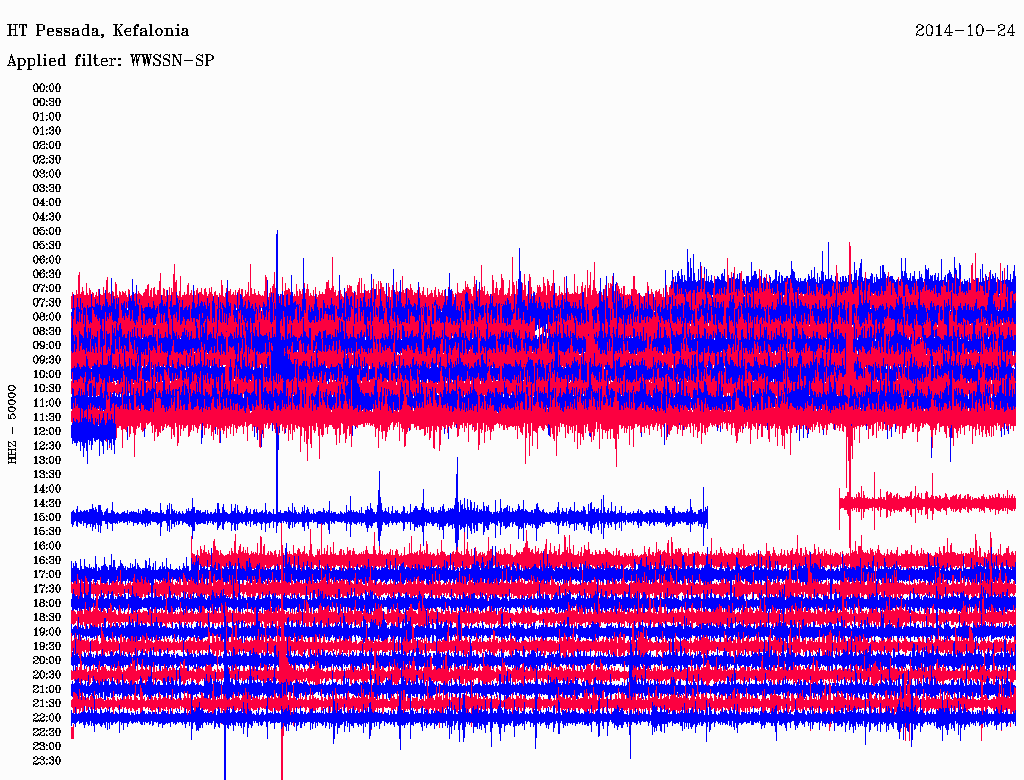Click the 03:30 time label
This screenshot has width=1024, height=780.
(x=47, y=188)
